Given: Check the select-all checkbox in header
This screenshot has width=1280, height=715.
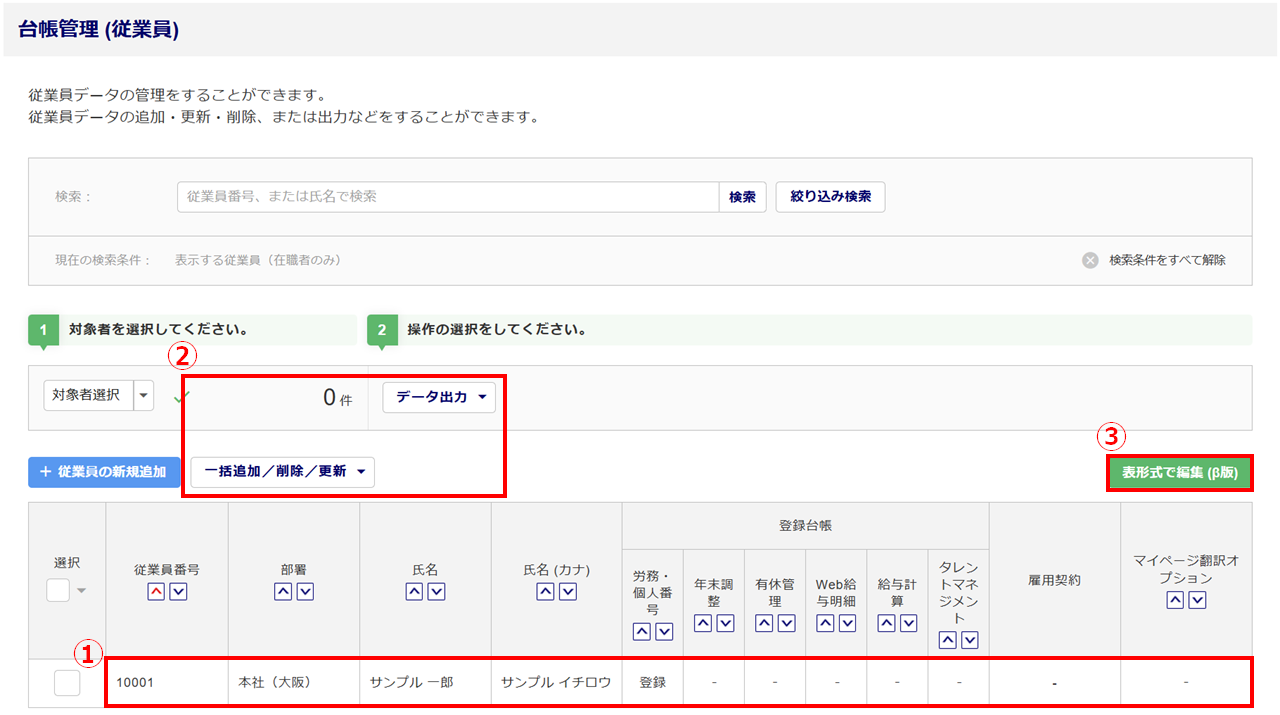Looking at the screenshot, I should coord(58,590).
